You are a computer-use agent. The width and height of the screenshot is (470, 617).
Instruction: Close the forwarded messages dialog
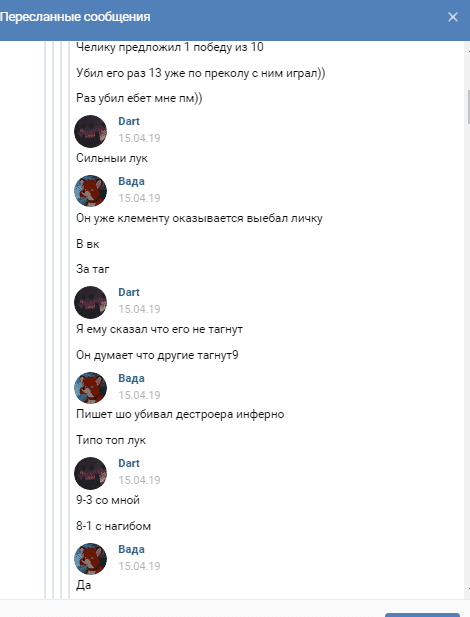tap(453, 17)
